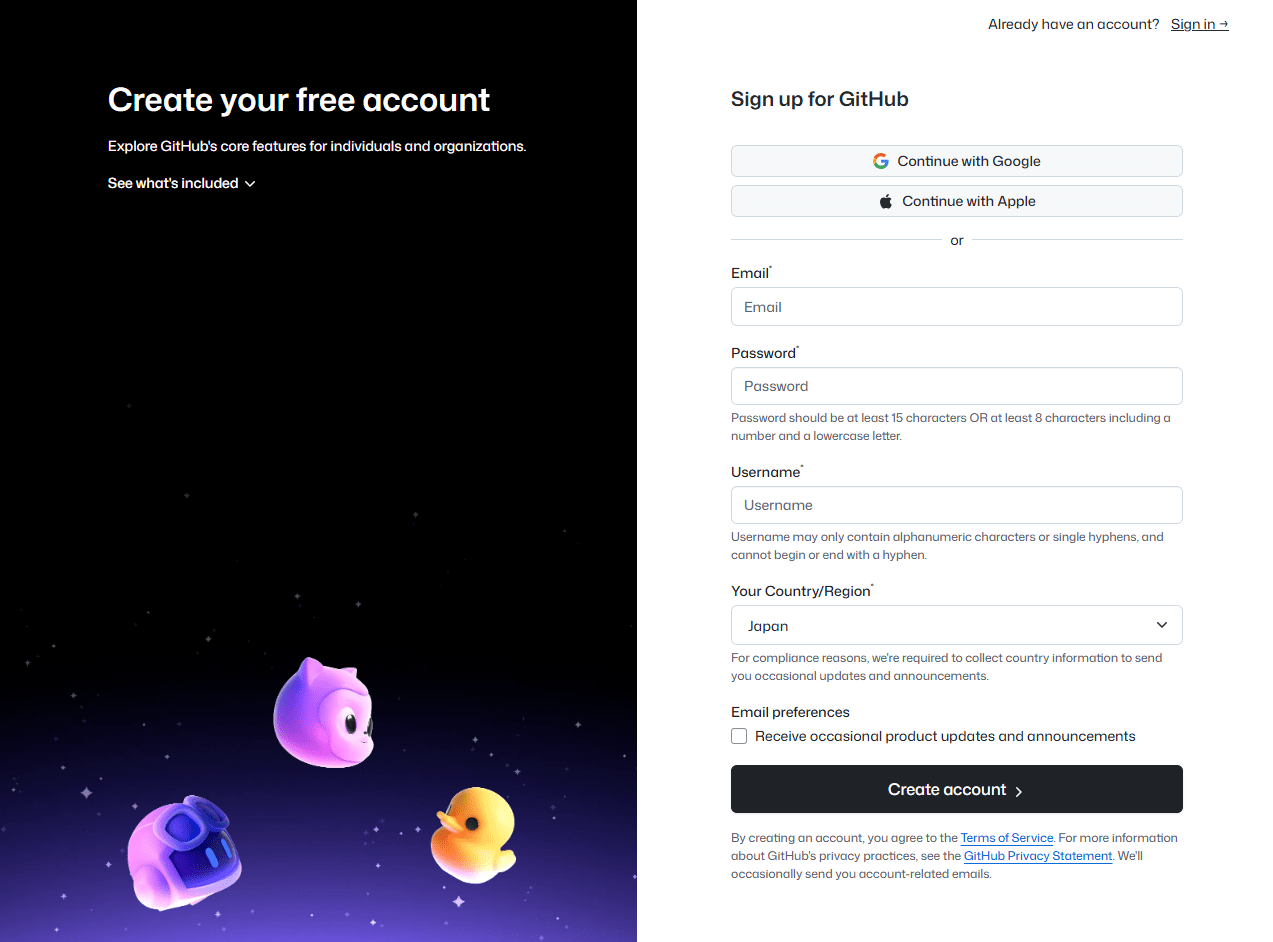This screenshot has height=942, width=1273.
Task: Click the purple Copilot robot mascot
Action: pyautogui.click(x=184, y=853)
